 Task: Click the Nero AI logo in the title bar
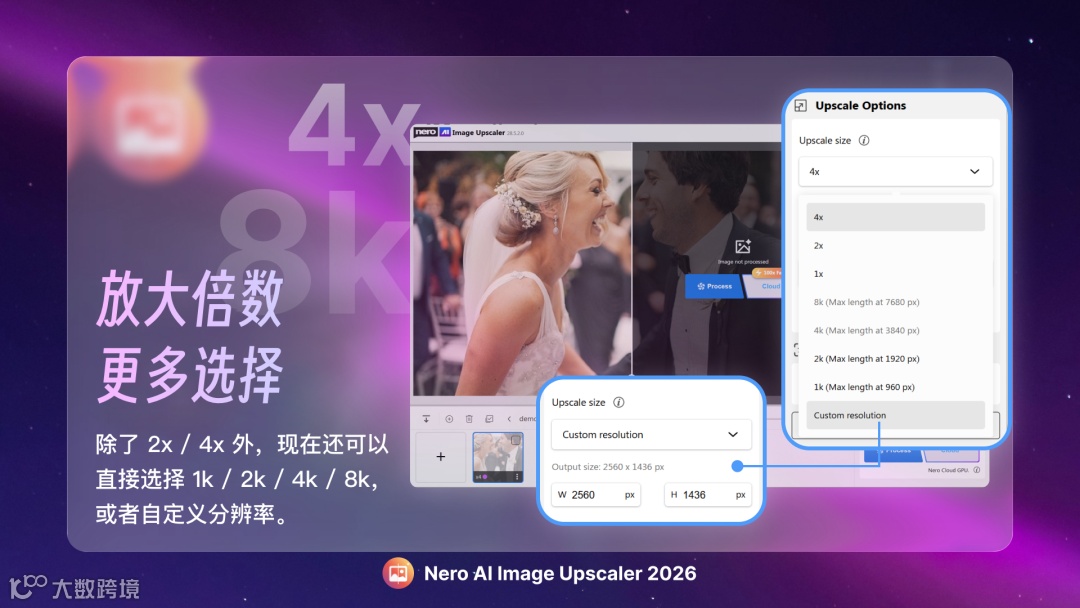[x=432, y=132]
